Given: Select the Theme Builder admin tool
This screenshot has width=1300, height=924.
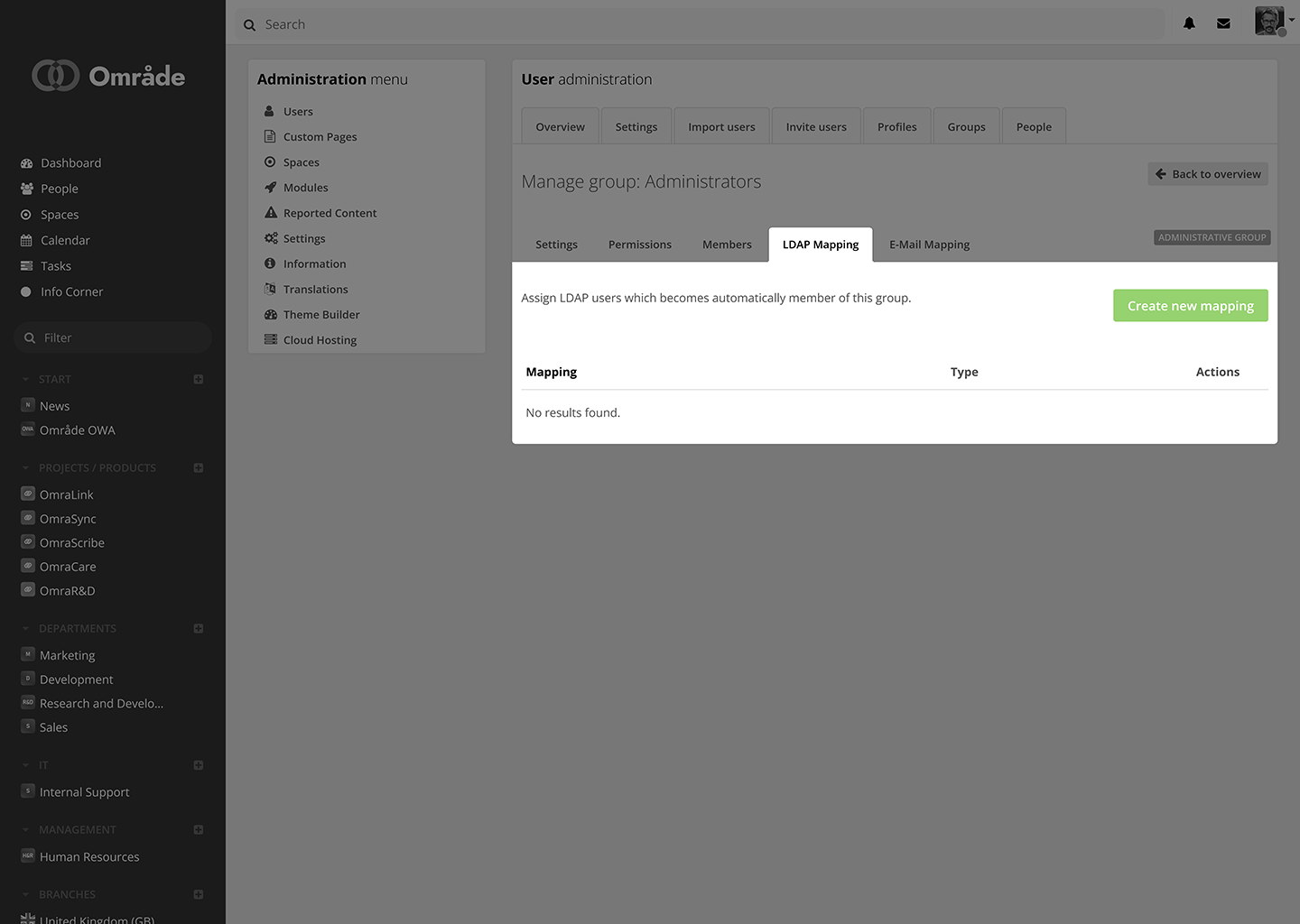Looking at the screenshot, I should click(320, 314).
